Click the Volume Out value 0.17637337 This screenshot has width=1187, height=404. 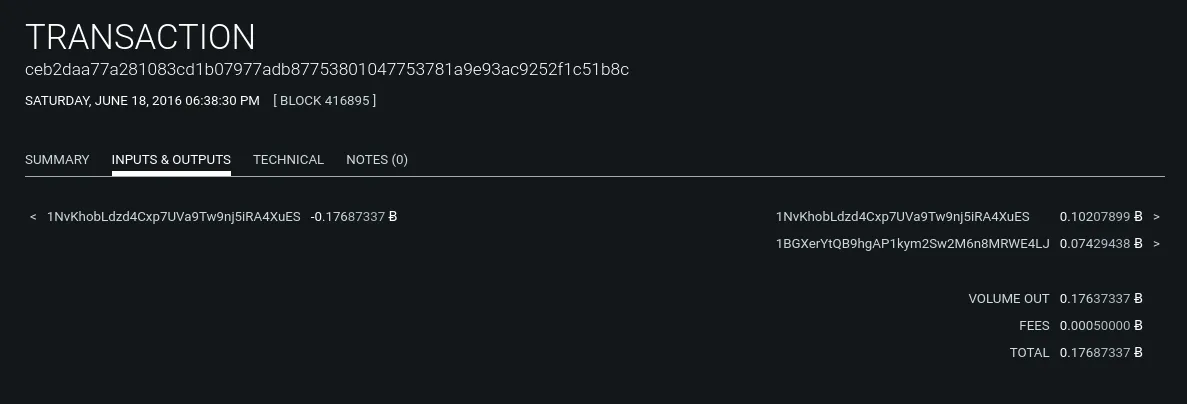(1094, 299)
